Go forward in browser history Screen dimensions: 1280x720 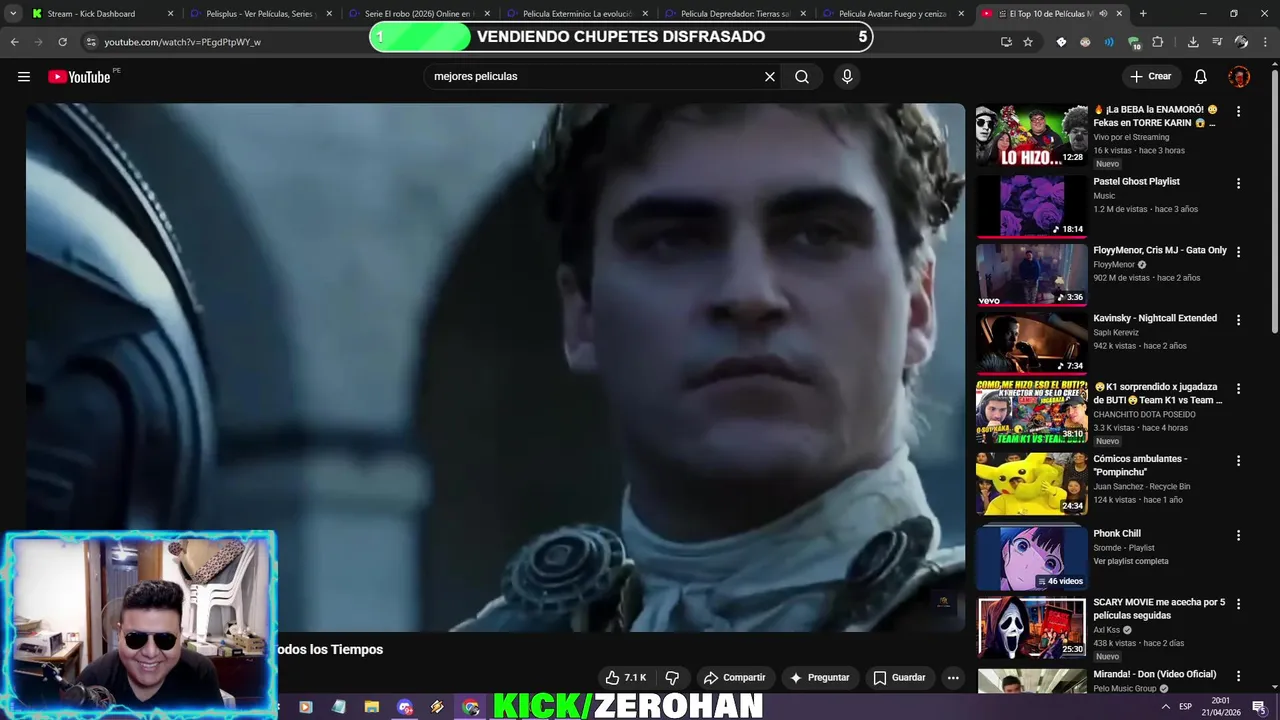(x=39, y=42)
